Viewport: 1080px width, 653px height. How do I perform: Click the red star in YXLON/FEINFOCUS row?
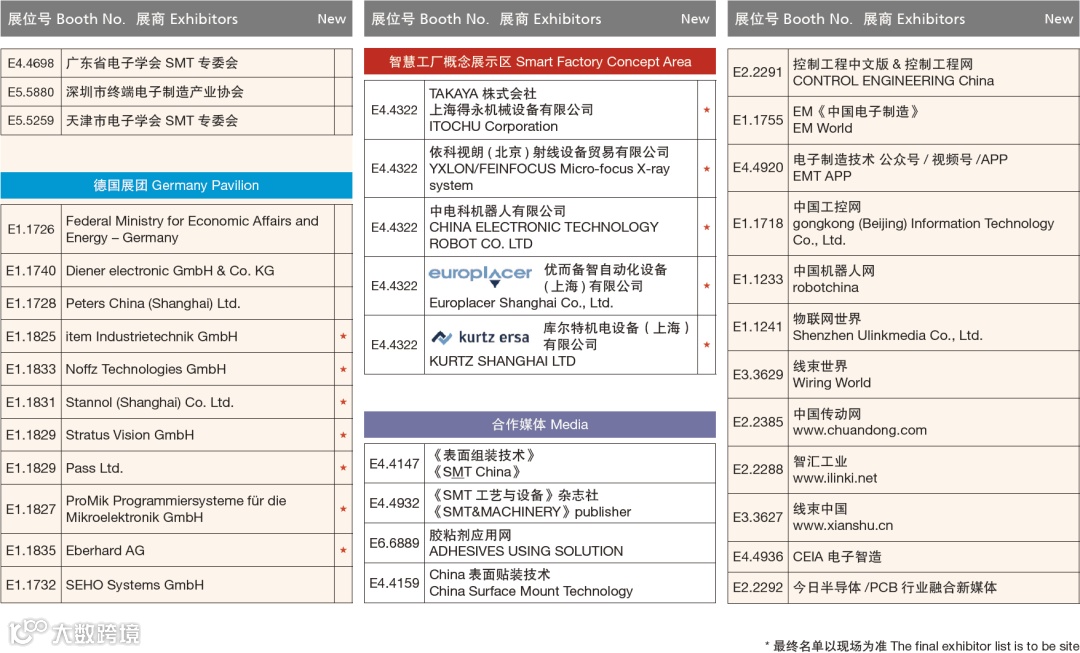707,169
